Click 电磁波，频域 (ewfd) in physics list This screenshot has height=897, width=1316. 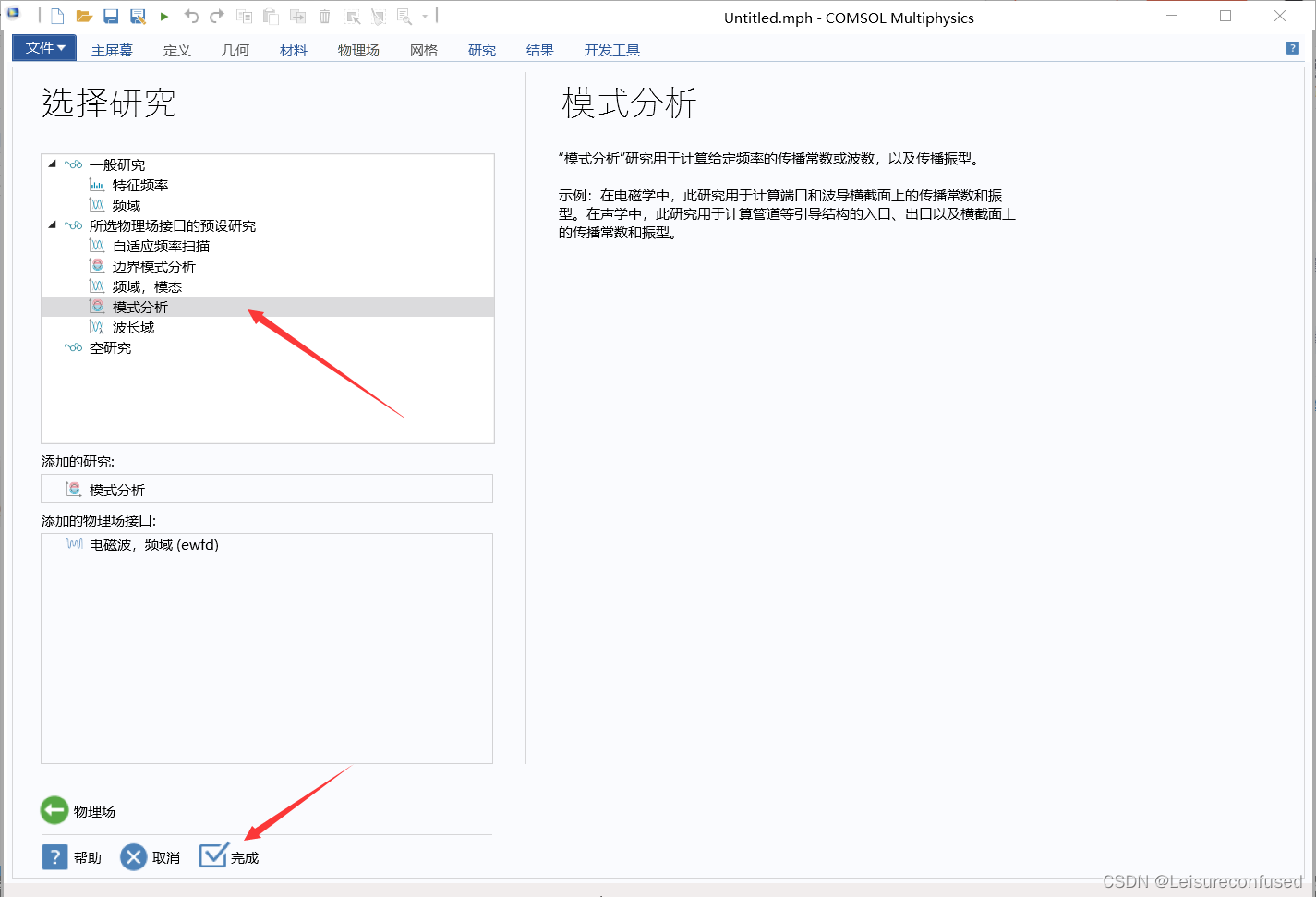pyautogui.click(x=153, y=544)
